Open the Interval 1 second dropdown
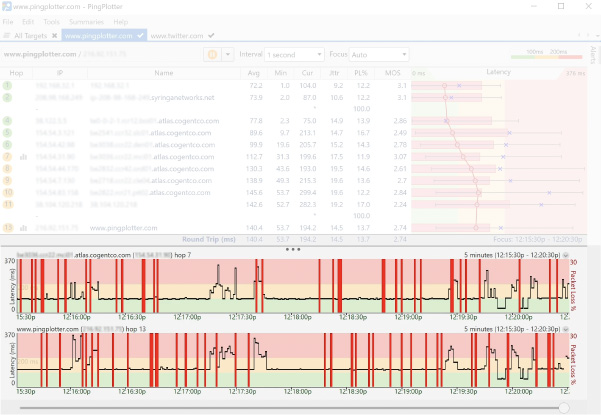The height and width of the screenshot is (415, 601). (x=294, y=55)
